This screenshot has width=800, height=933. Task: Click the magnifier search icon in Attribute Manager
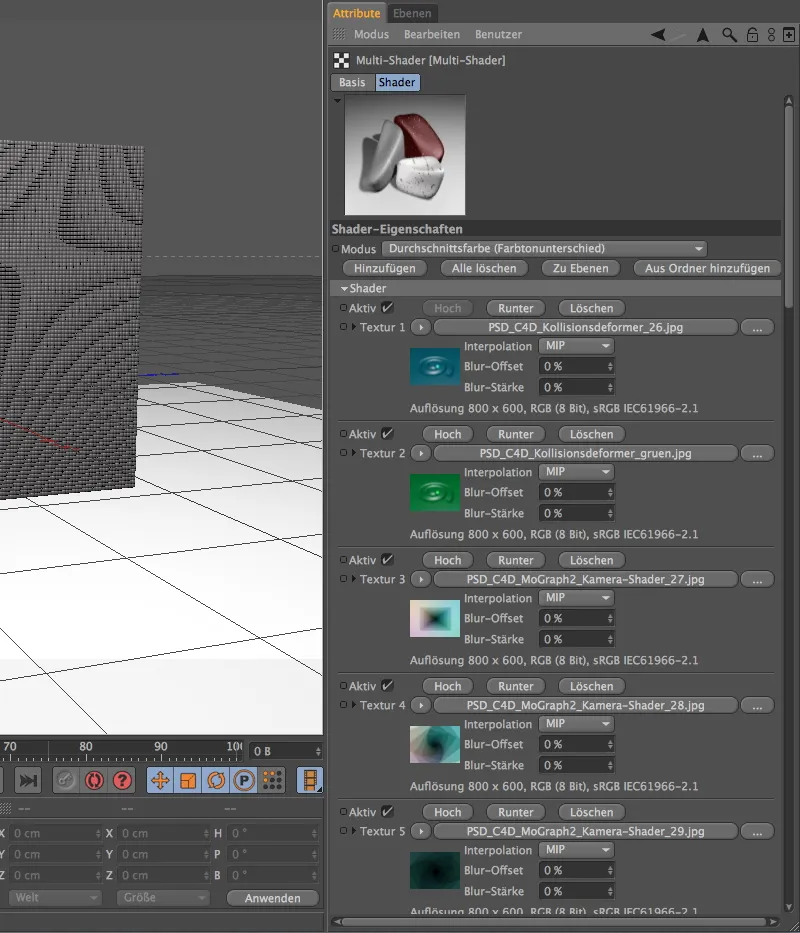point(728,34)
